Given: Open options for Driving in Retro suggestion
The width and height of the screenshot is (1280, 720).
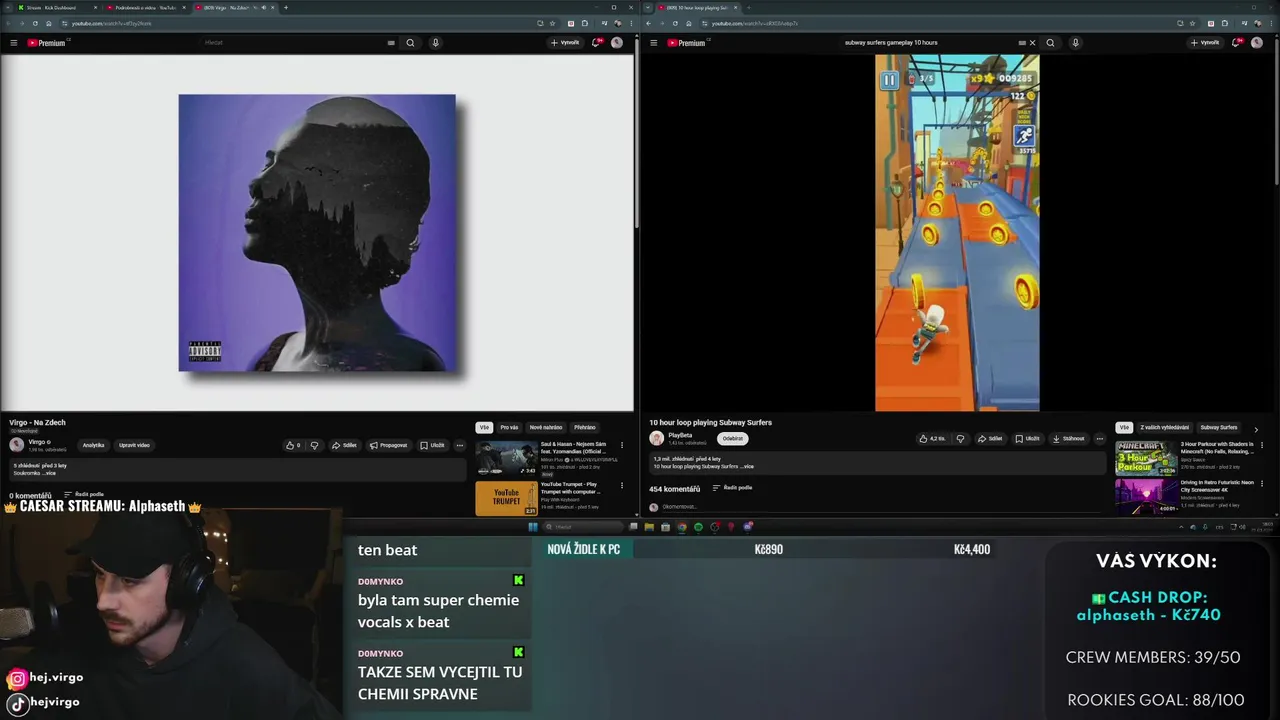Looking at the screenshot, I should 1262,484.
